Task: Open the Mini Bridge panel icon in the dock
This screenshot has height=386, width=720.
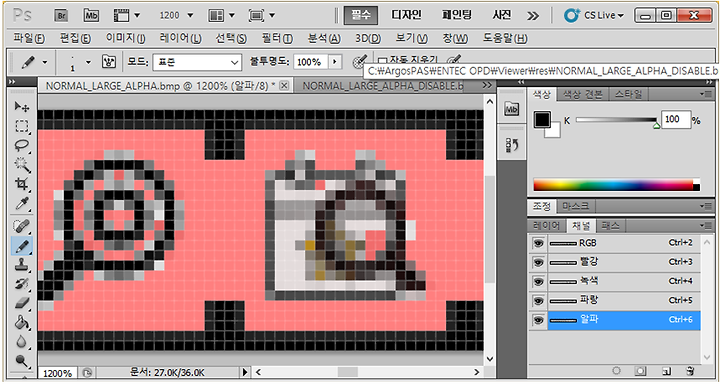Action: point(512,109)
